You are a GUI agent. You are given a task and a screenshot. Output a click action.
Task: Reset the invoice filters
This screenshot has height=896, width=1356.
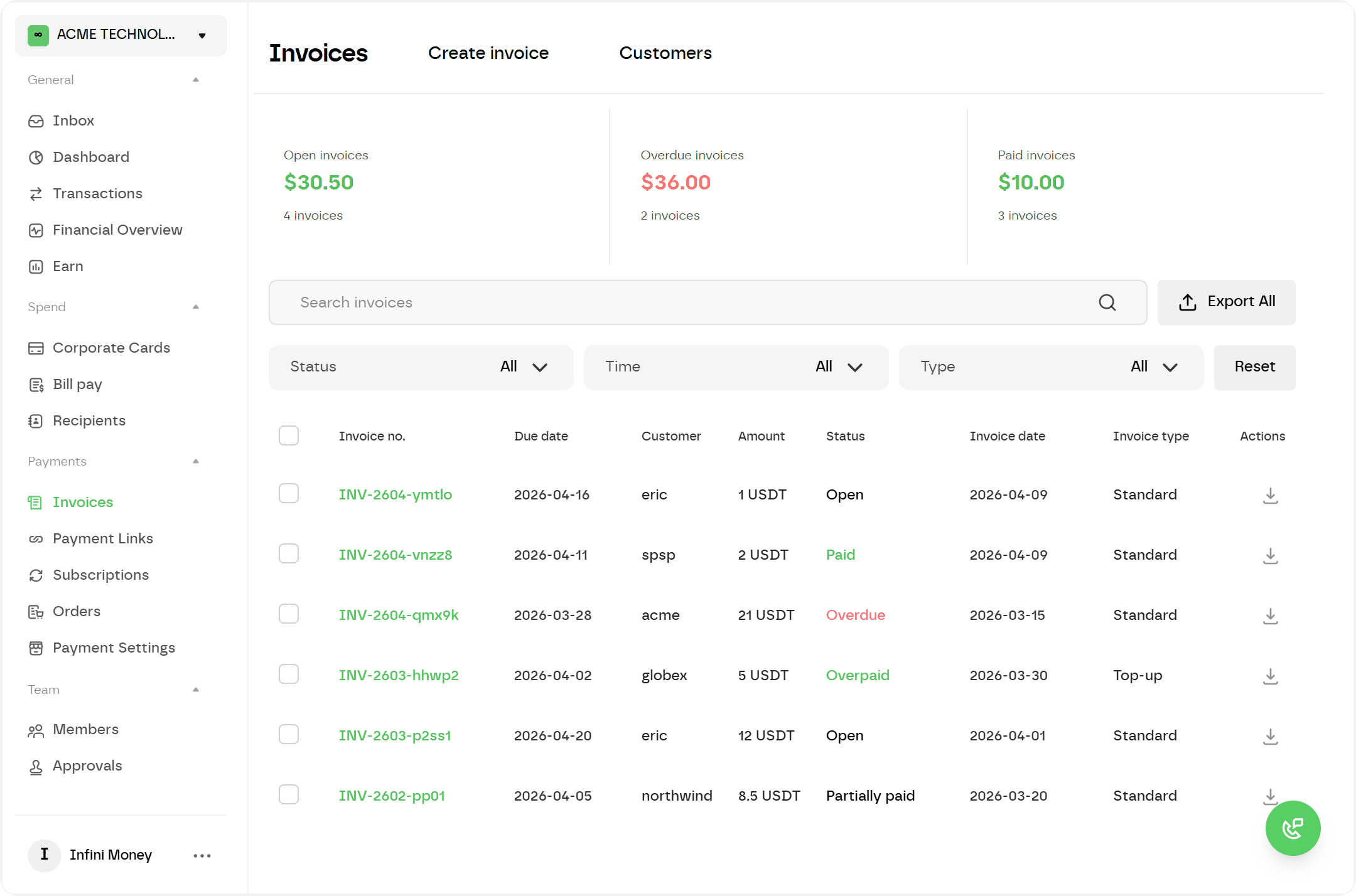[x=1255, y=367]
